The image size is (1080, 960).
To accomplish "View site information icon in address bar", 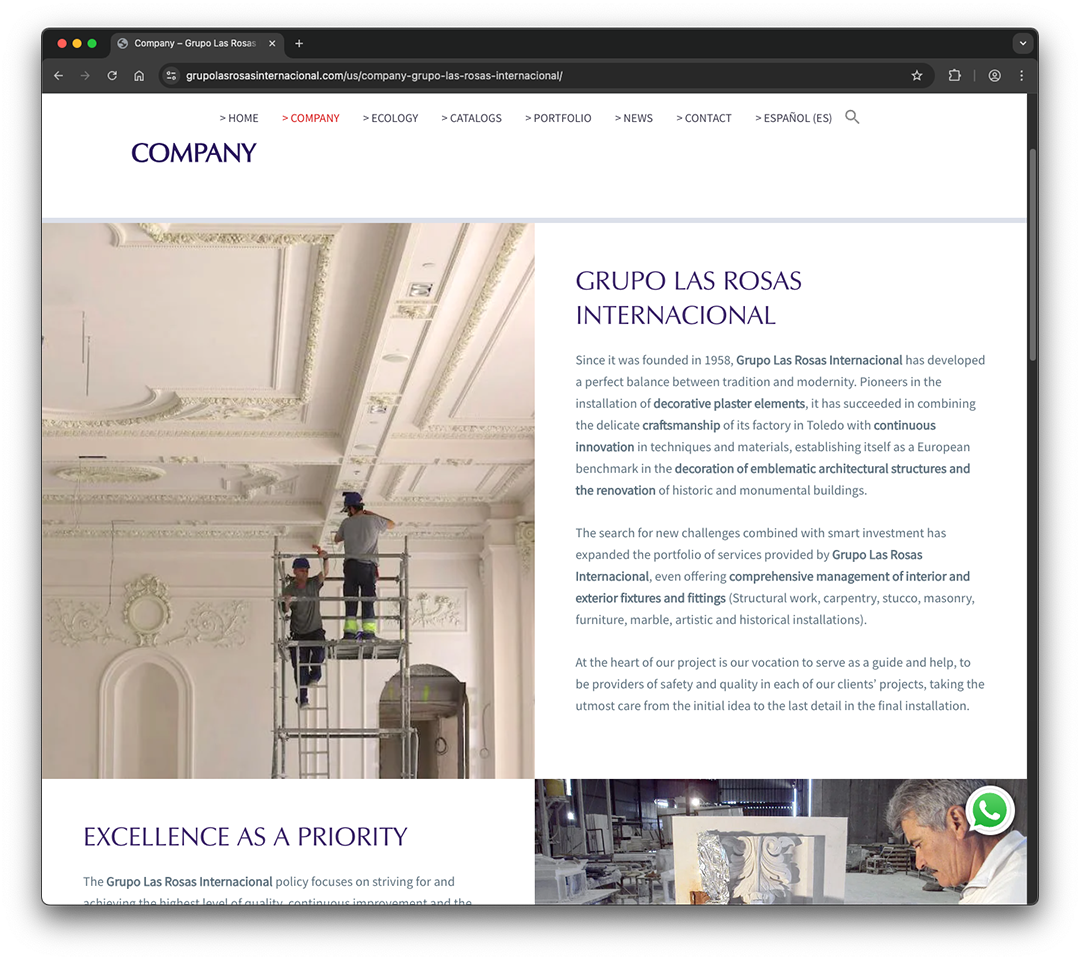I will click(x=172, y=76).
